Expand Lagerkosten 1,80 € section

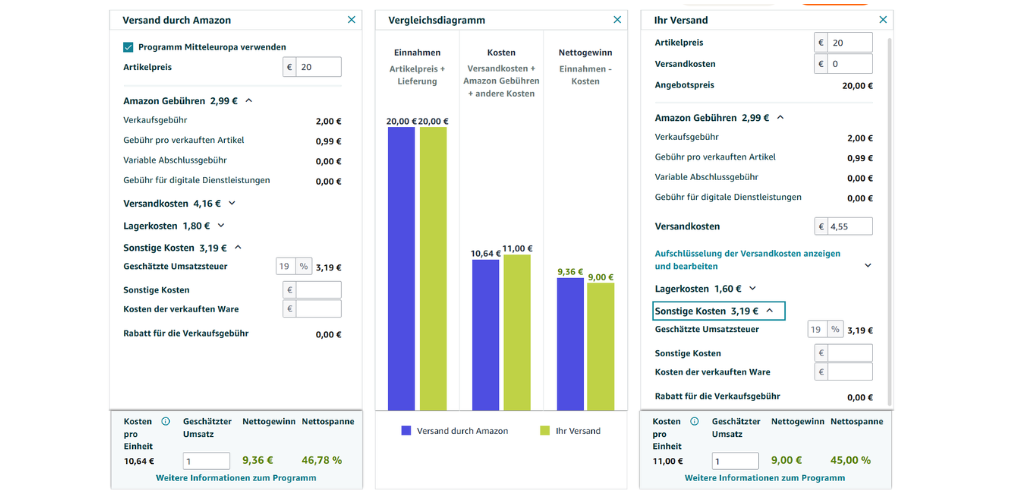pos(221,225)
